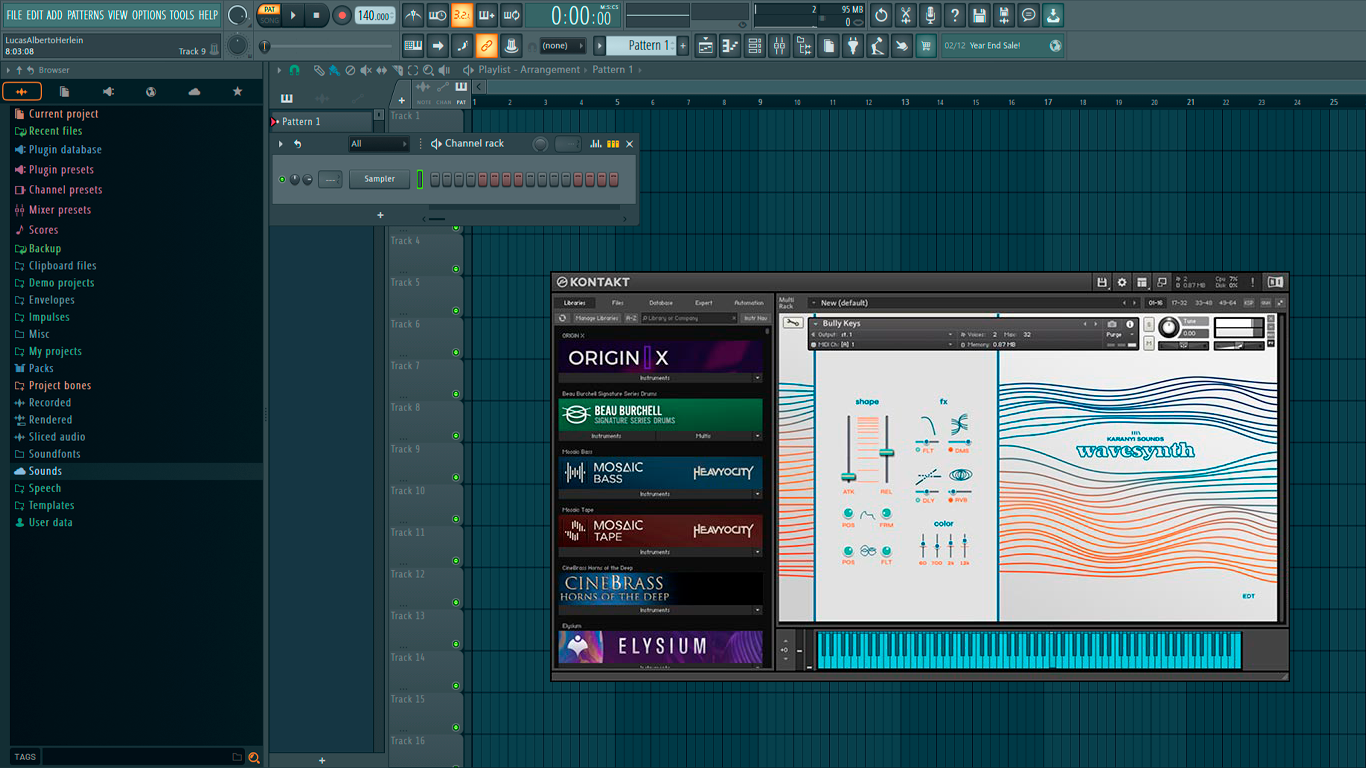This screenshot has width=1366, height=768.
Task: Open the Output st.1 dropdown
Action: 883,335
